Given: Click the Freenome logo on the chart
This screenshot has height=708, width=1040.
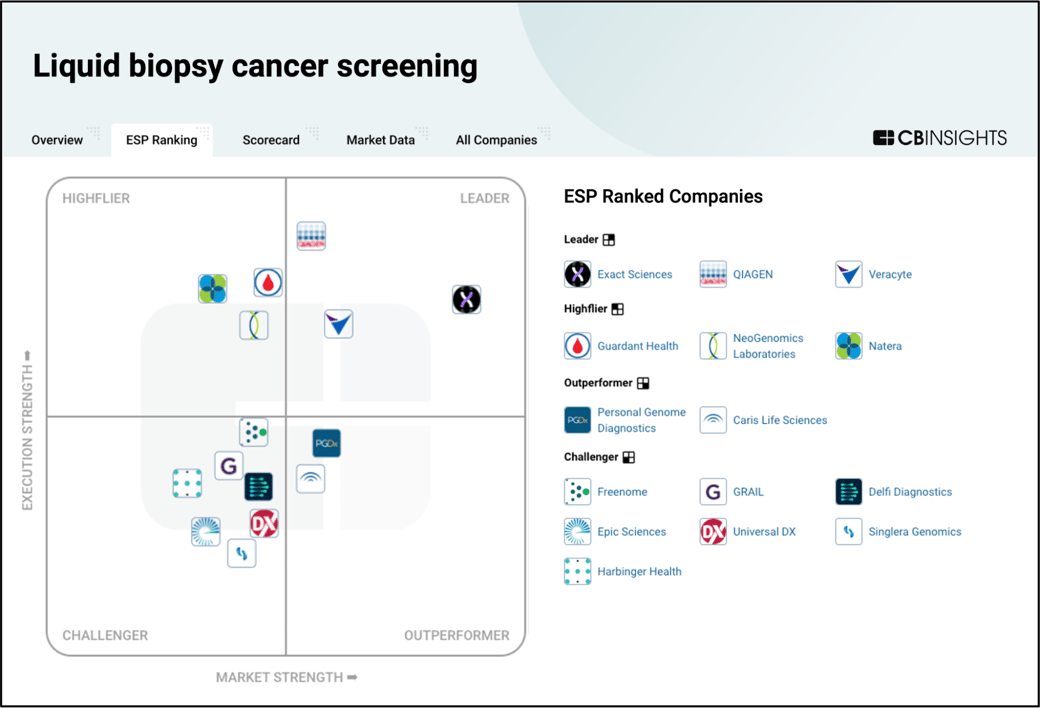Looking at the screenshot, I should [253, 432].
